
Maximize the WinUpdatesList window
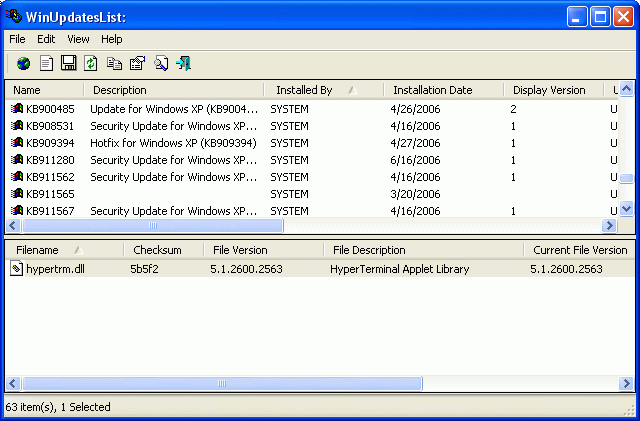coord(600,17)
